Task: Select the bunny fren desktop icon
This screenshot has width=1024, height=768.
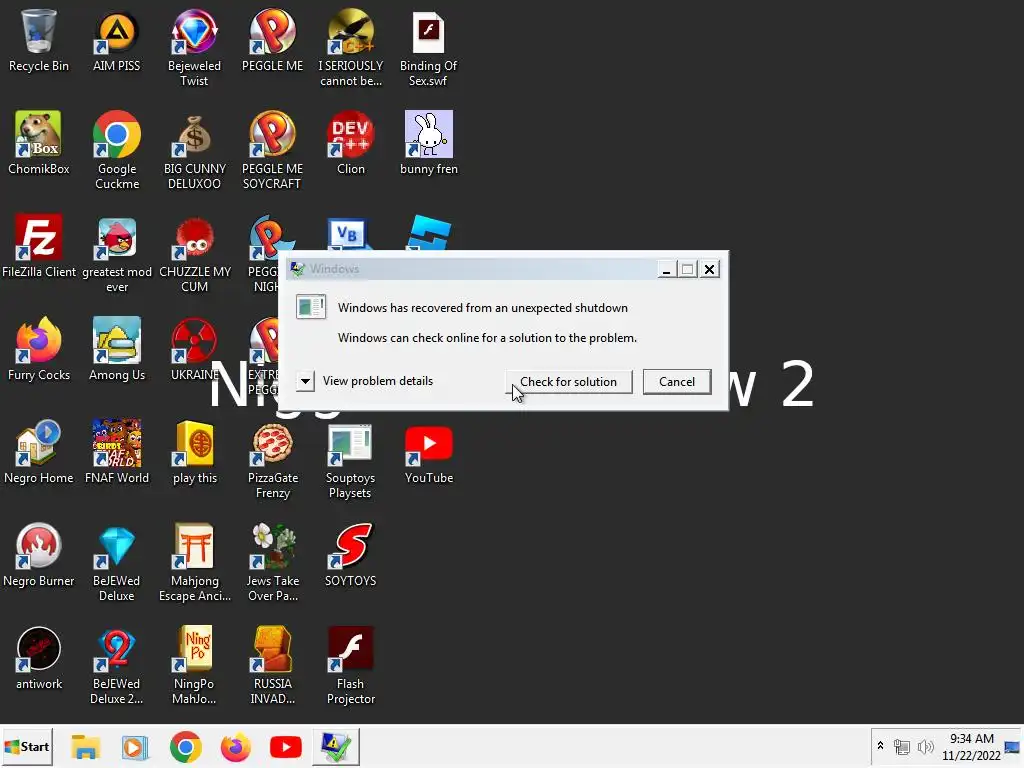Action: 428,142
